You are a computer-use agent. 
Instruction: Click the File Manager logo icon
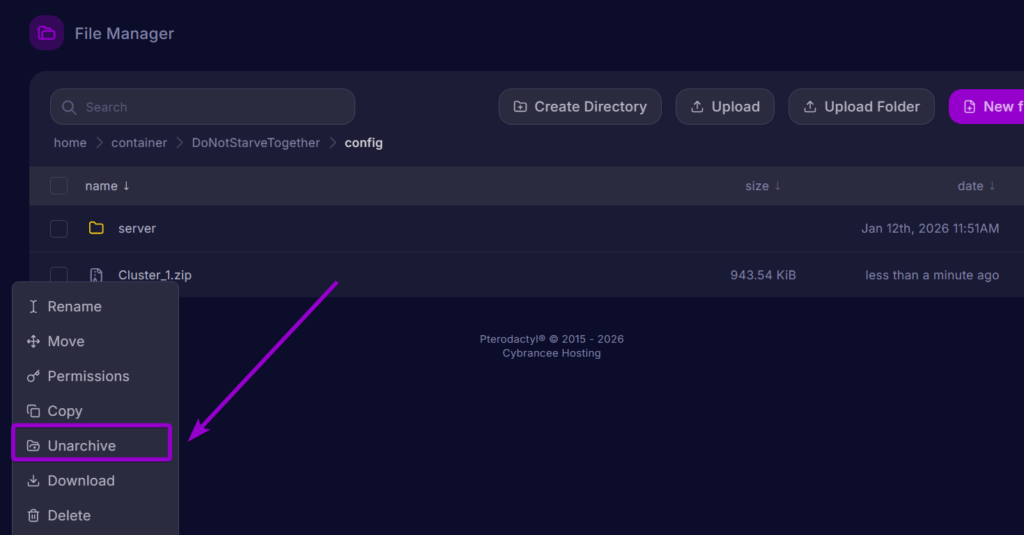point(46,33)
